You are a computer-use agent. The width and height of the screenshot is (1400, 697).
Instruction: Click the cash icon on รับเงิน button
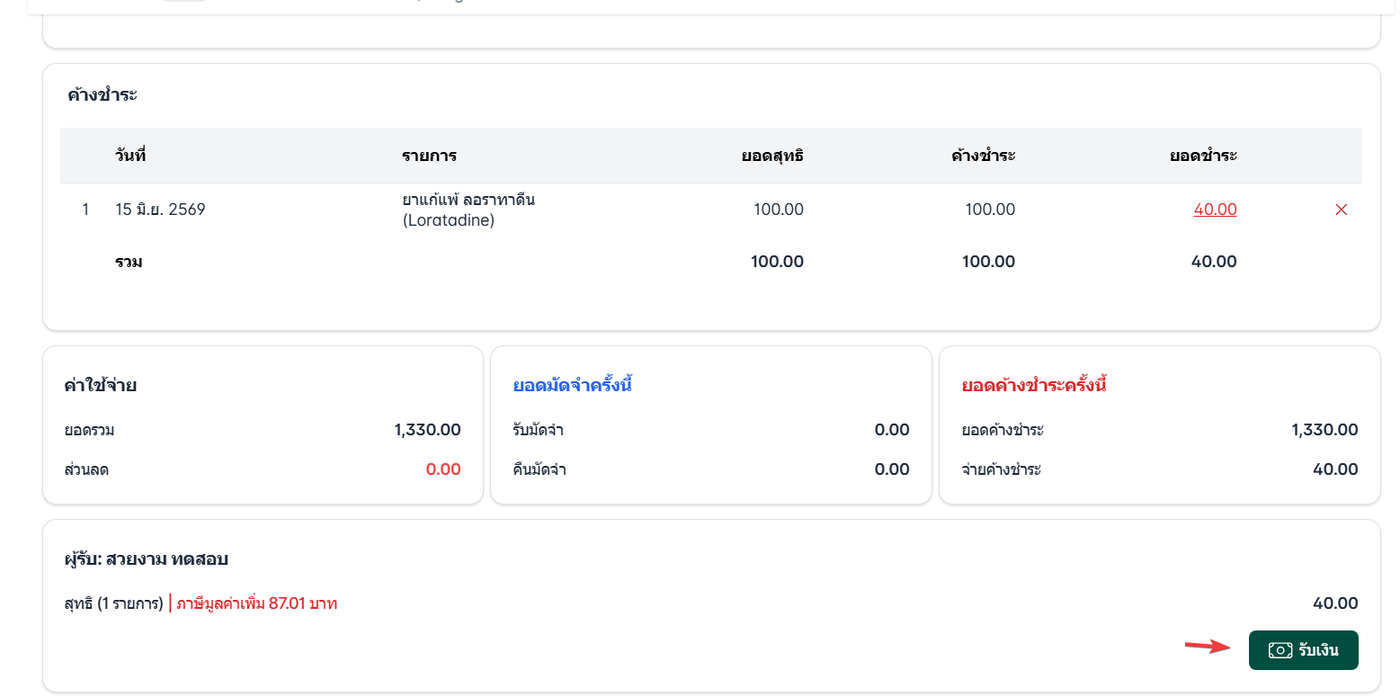pyautogui.click(x=1280, y=651)
